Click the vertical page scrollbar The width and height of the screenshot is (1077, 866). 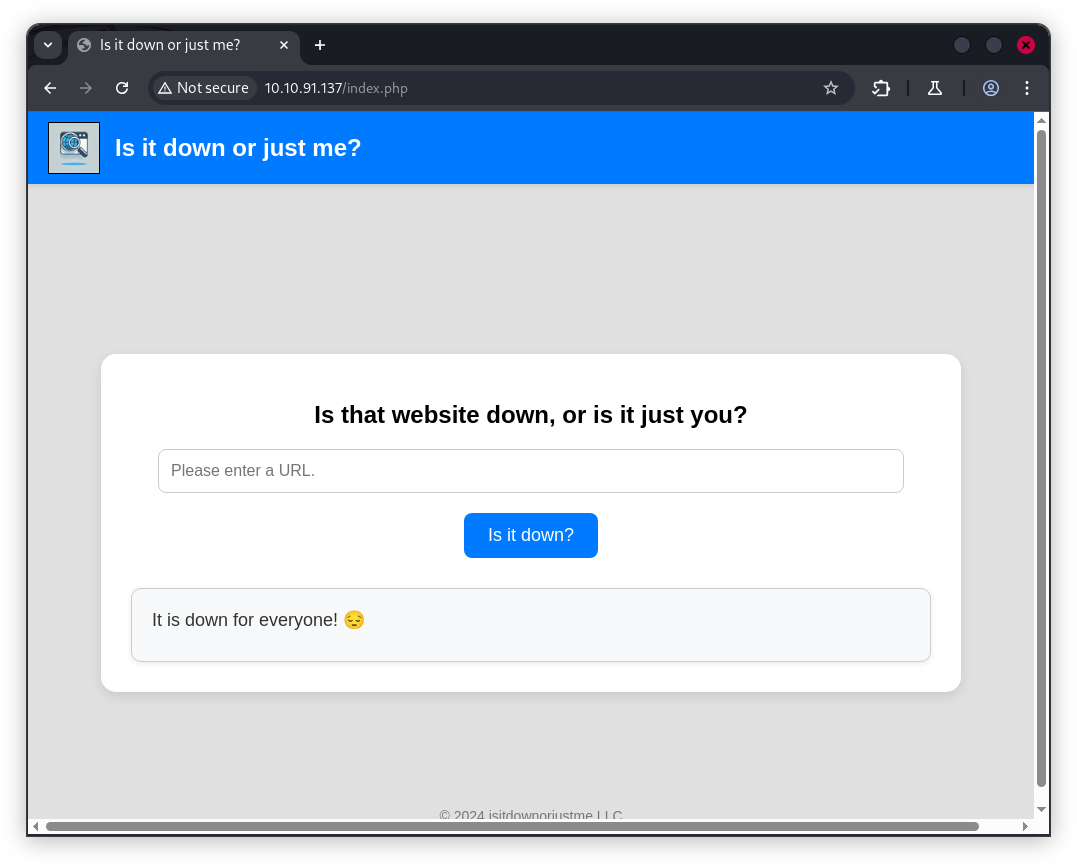tap(1041, 450)
